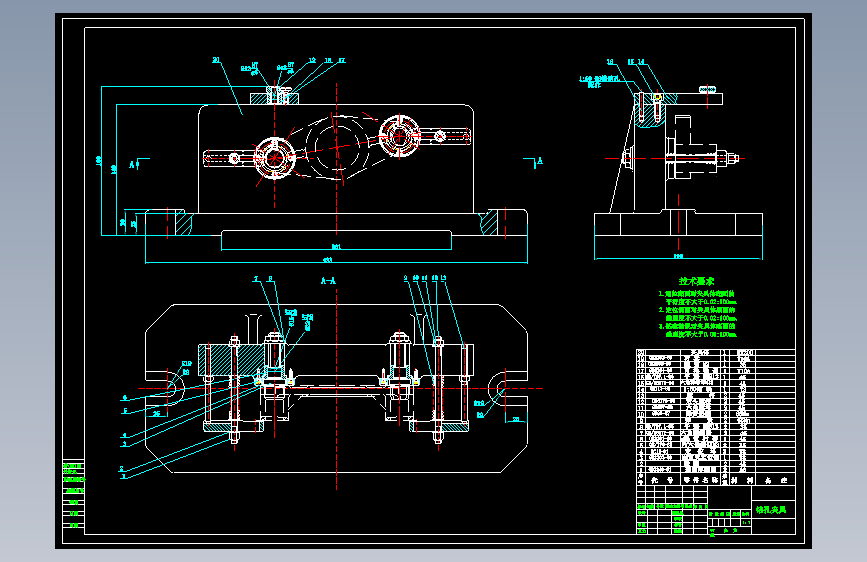Click balloon number 14 in side view
Image resolution: width=867 pixels, height=562 pixels.
[x=641, y=62]
